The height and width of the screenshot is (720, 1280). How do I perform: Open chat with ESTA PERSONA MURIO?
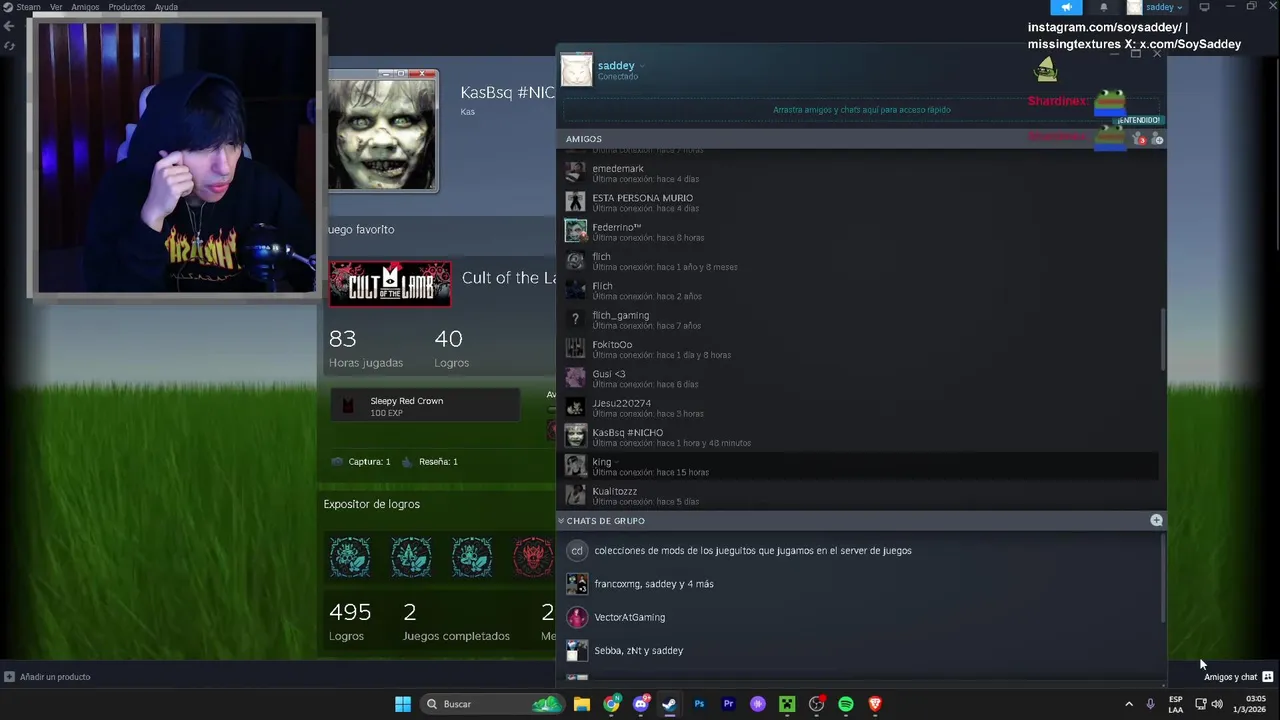pyautogui.click(x=861, y=202)
